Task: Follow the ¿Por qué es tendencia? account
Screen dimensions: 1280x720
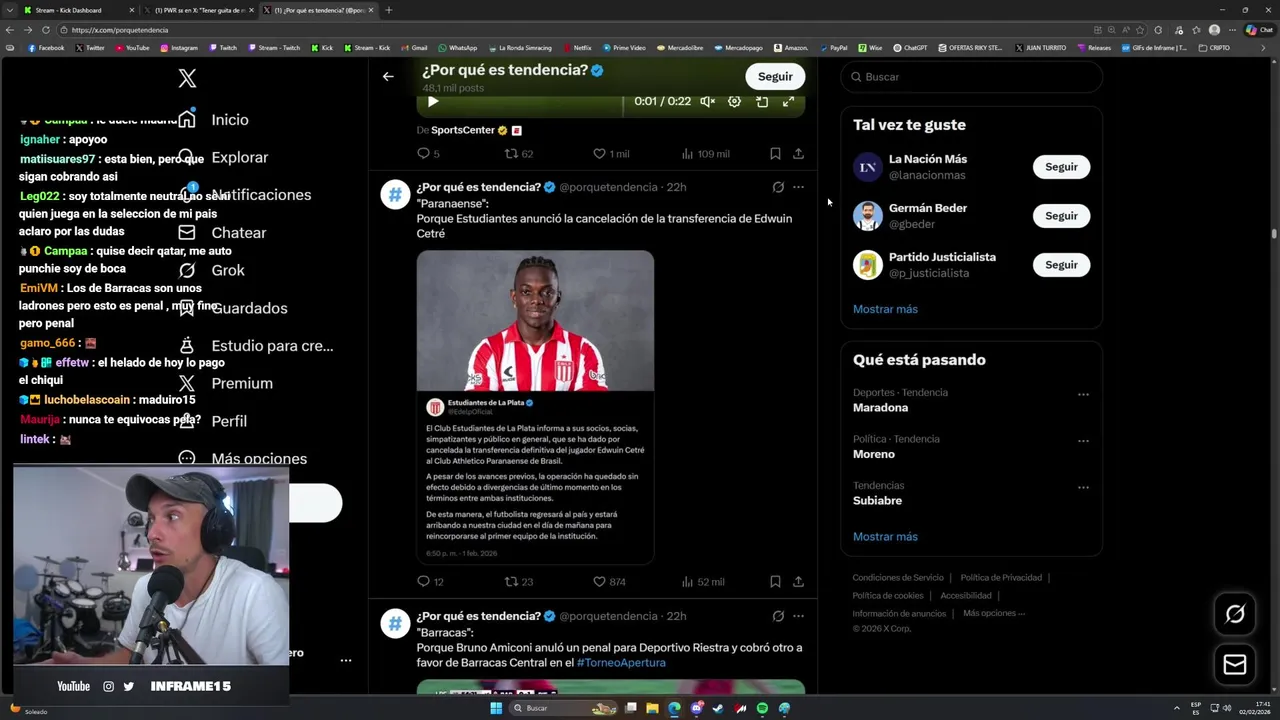Action: click(x=775, y=76)
